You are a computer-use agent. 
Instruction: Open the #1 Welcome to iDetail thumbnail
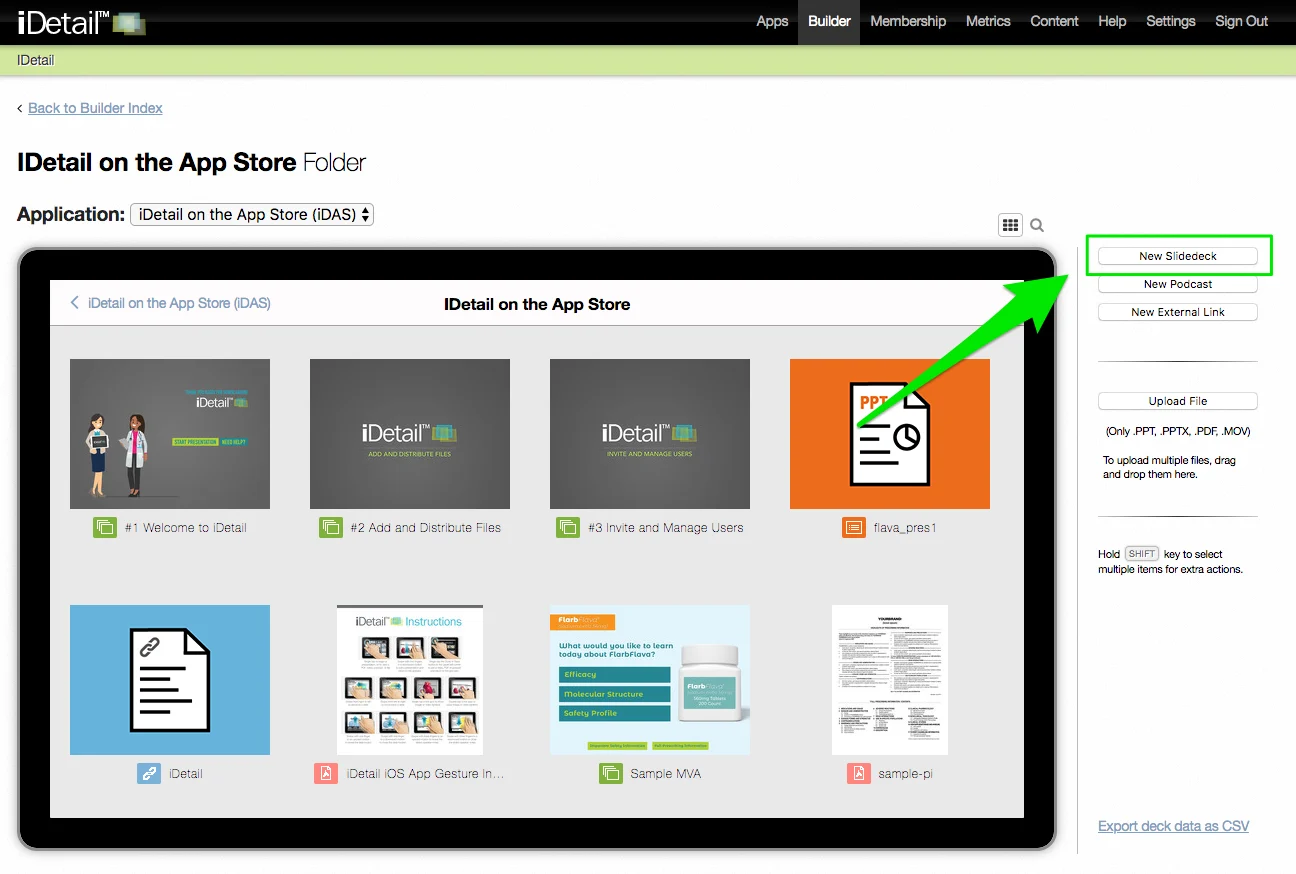click(x=170, y=434)
